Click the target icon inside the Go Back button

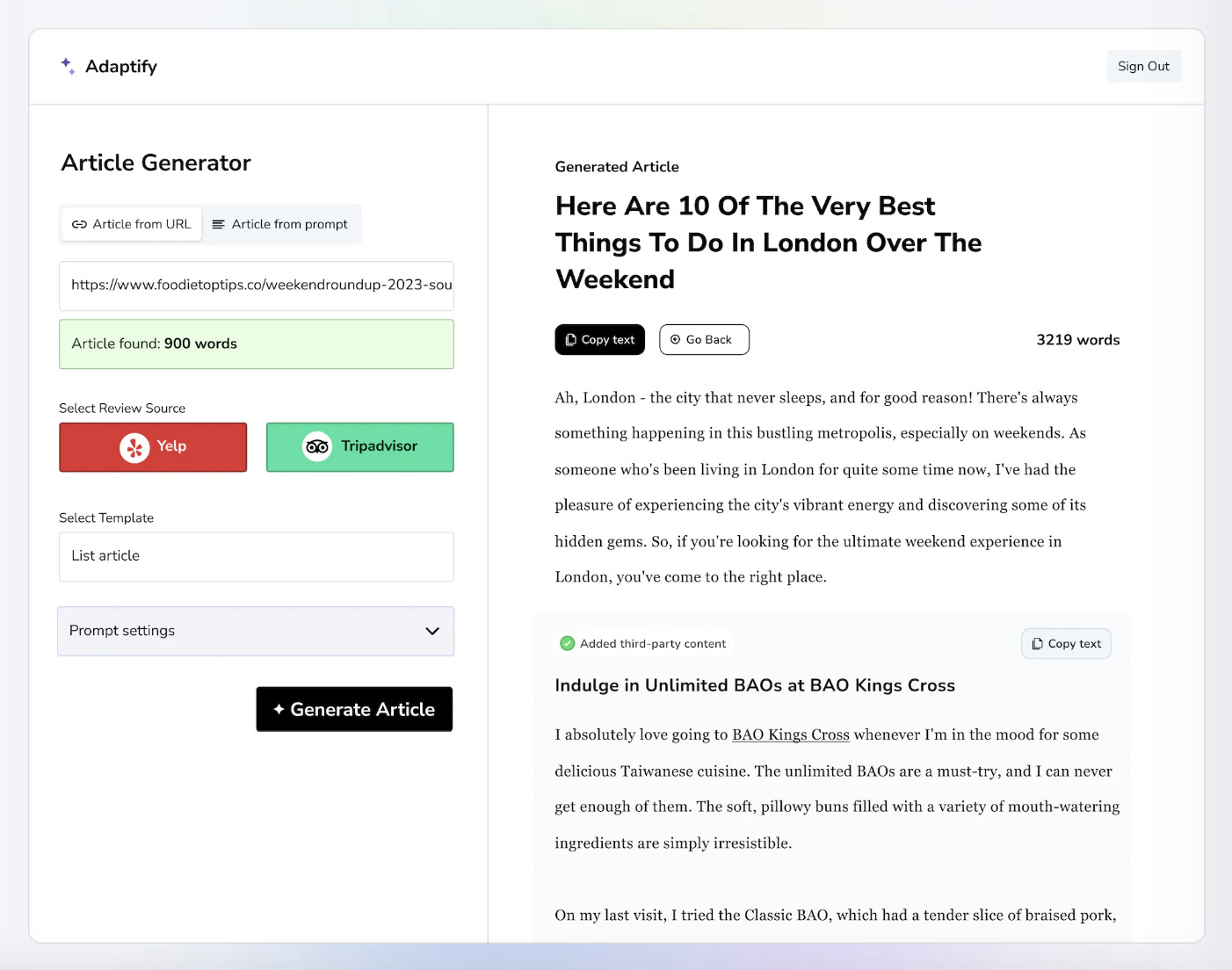[675, 339]
